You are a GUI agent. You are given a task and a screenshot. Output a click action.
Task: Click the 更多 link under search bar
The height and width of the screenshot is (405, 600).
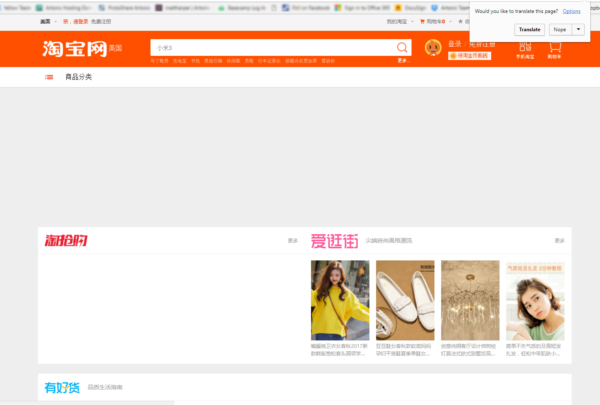403,60
